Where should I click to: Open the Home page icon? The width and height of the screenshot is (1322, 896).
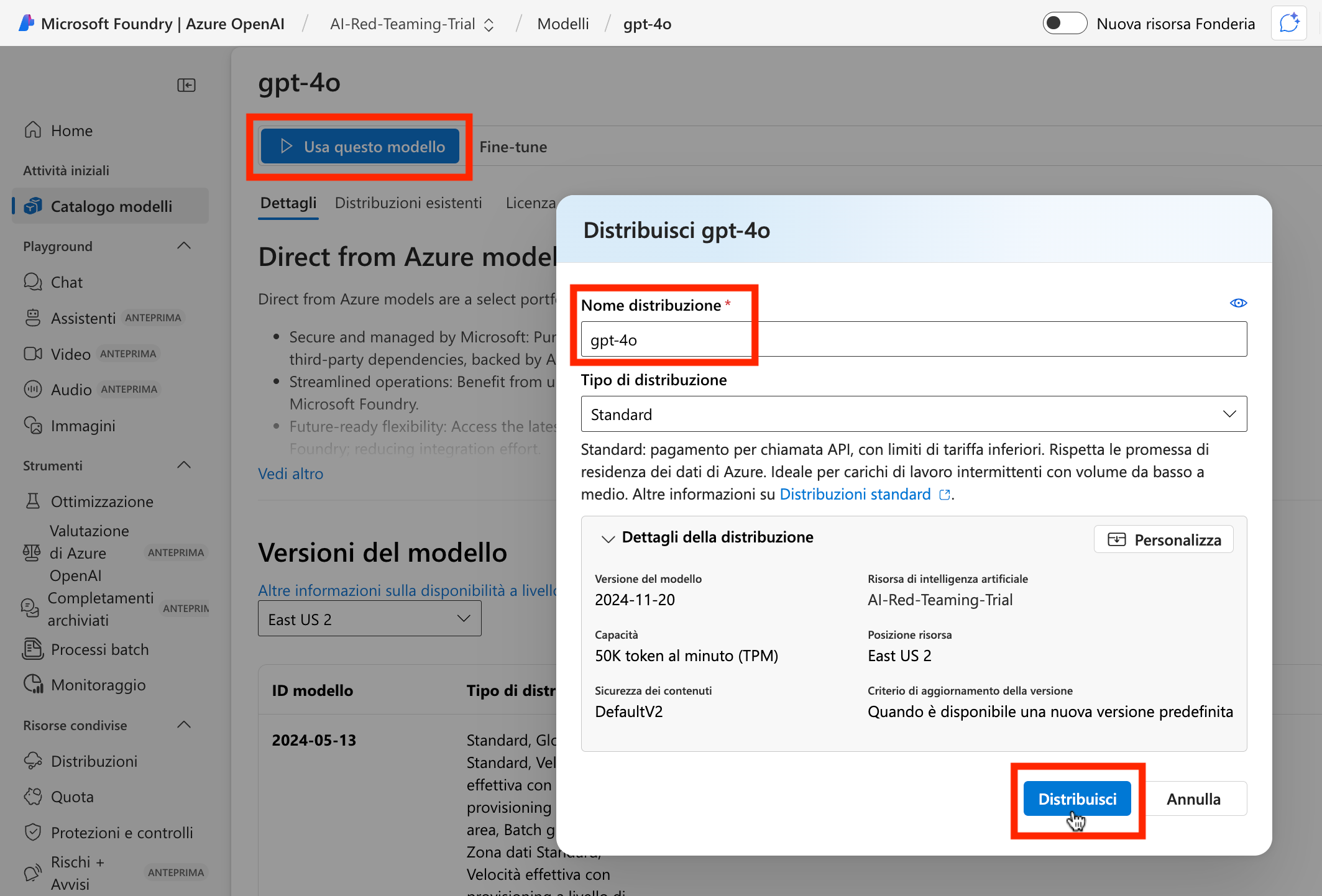(33, 130)
